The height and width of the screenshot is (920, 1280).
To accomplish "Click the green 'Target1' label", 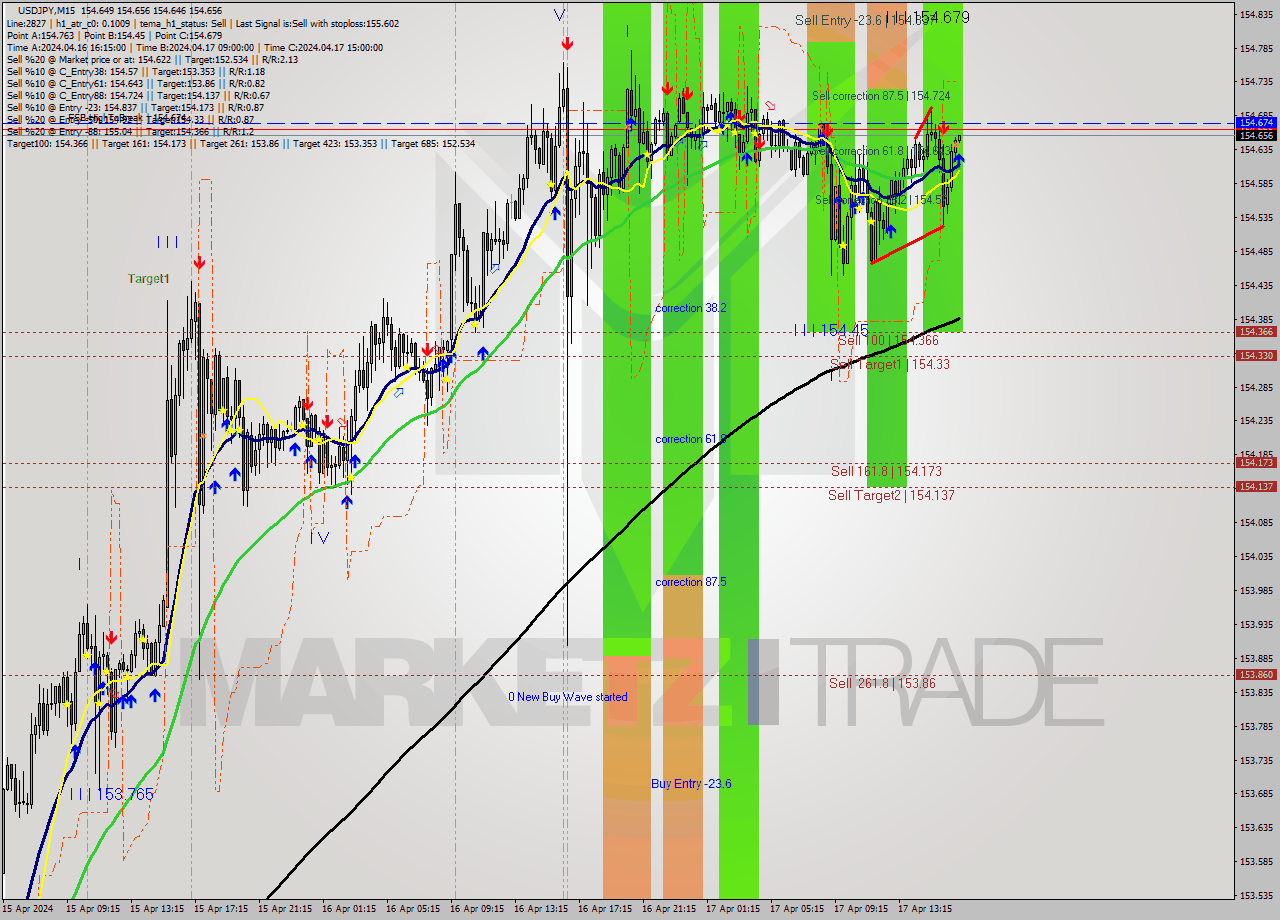I will coord(148,279).
